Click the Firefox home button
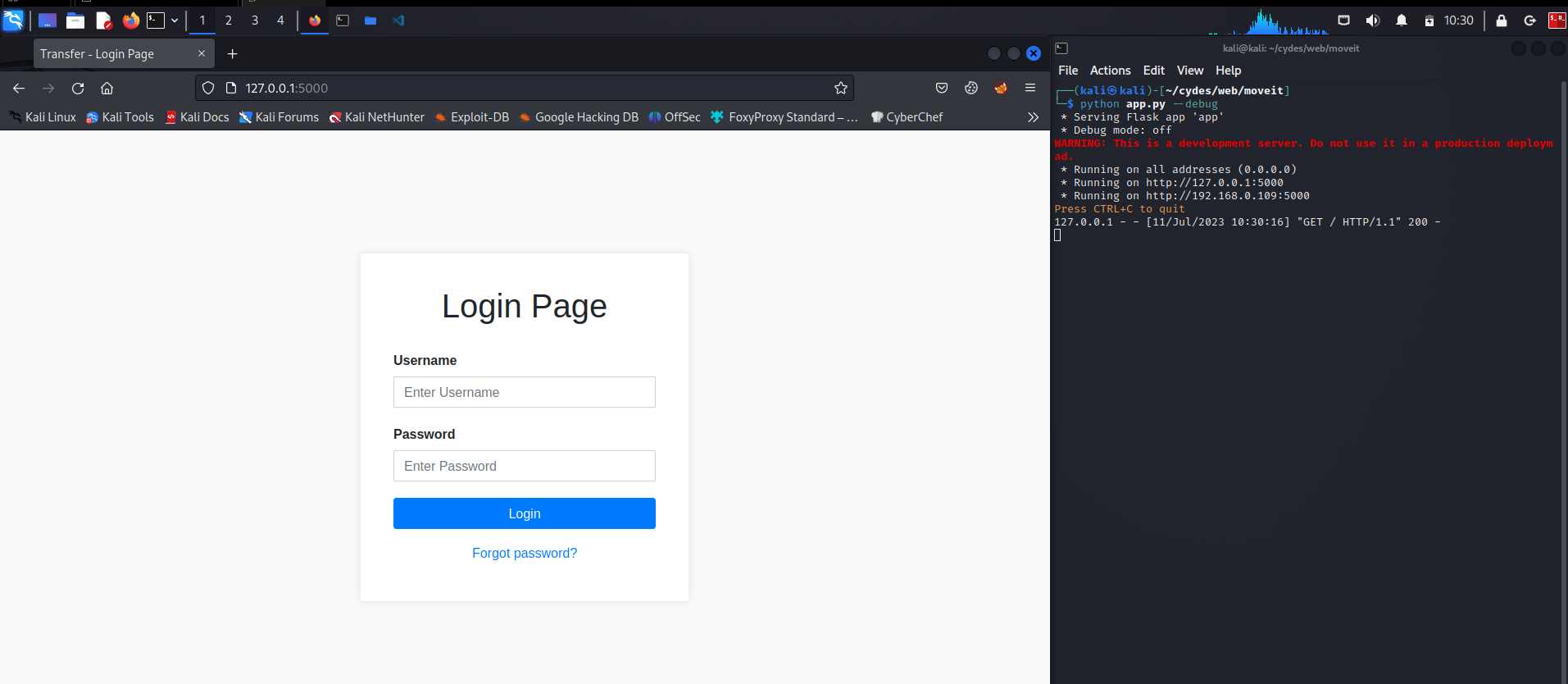Image resolution: width=1568 pixels, height=684 pixels. [107, 88]
